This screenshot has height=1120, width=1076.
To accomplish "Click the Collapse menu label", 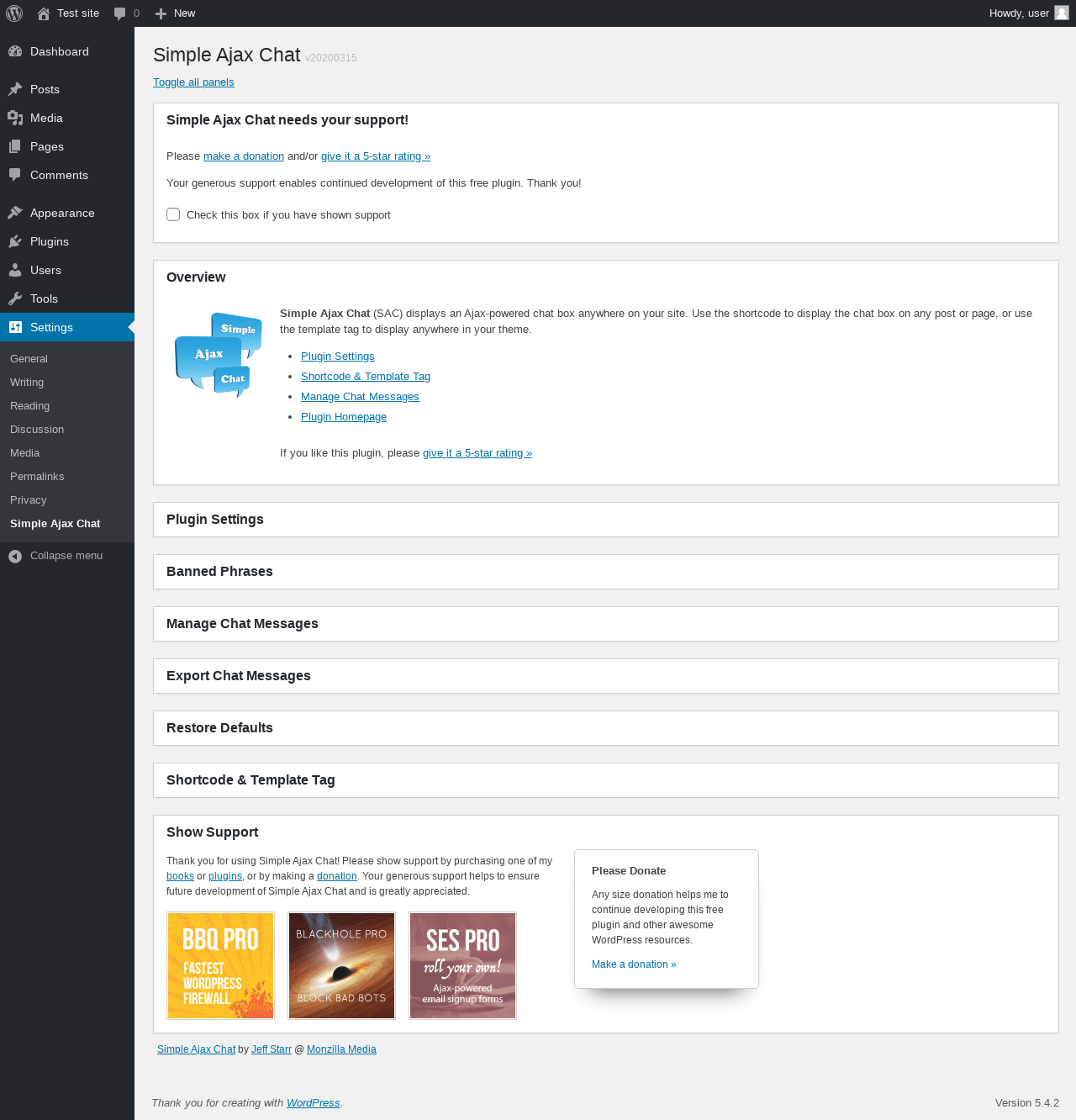I will coord(66,556).
